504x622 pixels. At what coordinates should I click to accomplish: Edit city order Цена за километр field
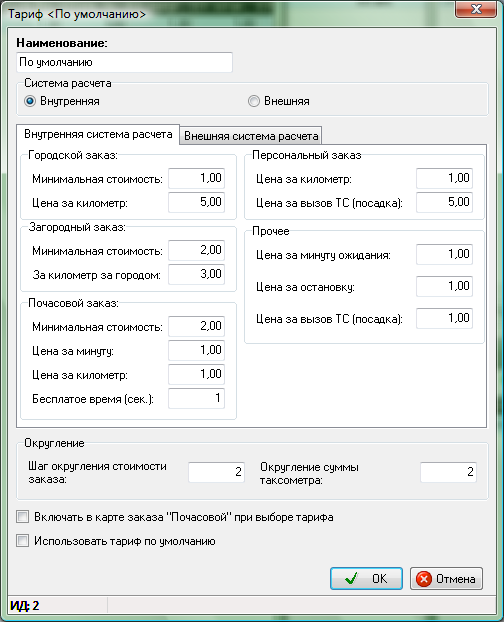point(196,202)
